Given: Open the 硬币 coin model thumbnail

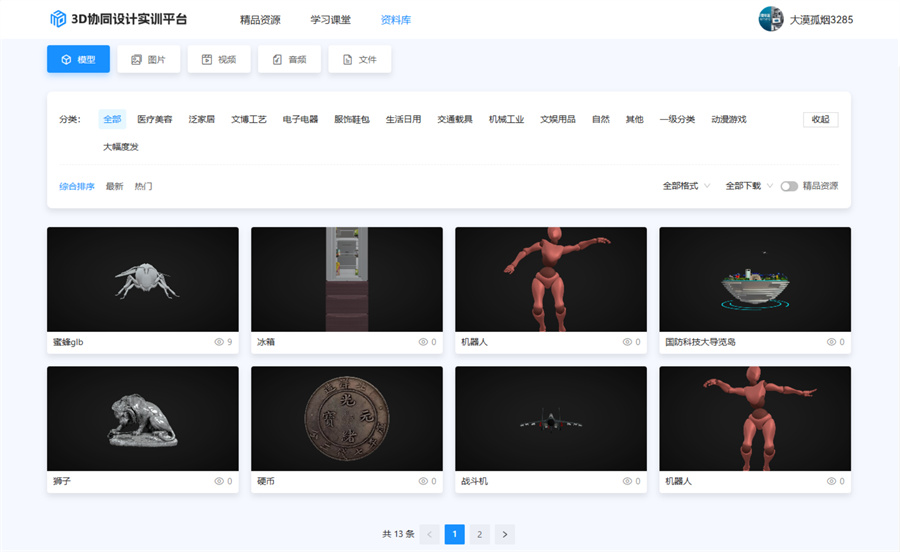Looking at the screenshot, I should [347, 419].
